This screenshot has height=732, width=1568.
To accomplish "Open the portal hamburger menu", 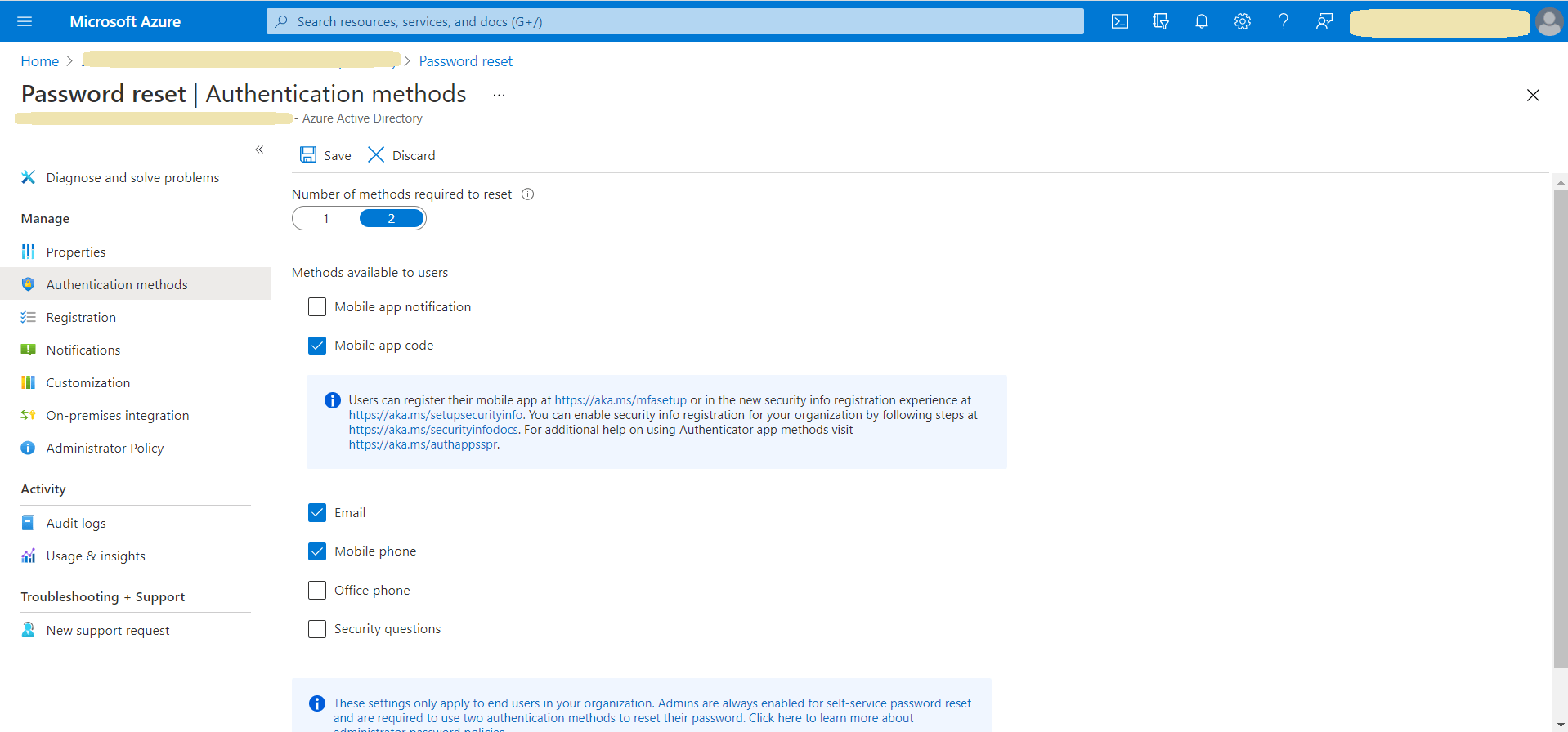I will click(x=25, y=21).
